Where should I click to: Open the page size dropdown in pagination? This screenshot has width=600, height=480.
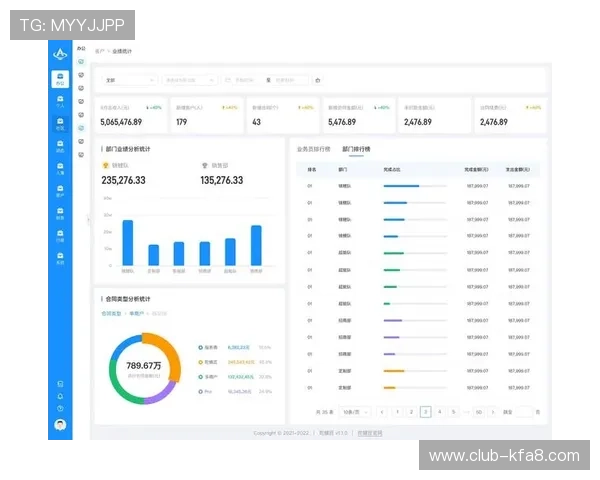[x=356, y=411]
